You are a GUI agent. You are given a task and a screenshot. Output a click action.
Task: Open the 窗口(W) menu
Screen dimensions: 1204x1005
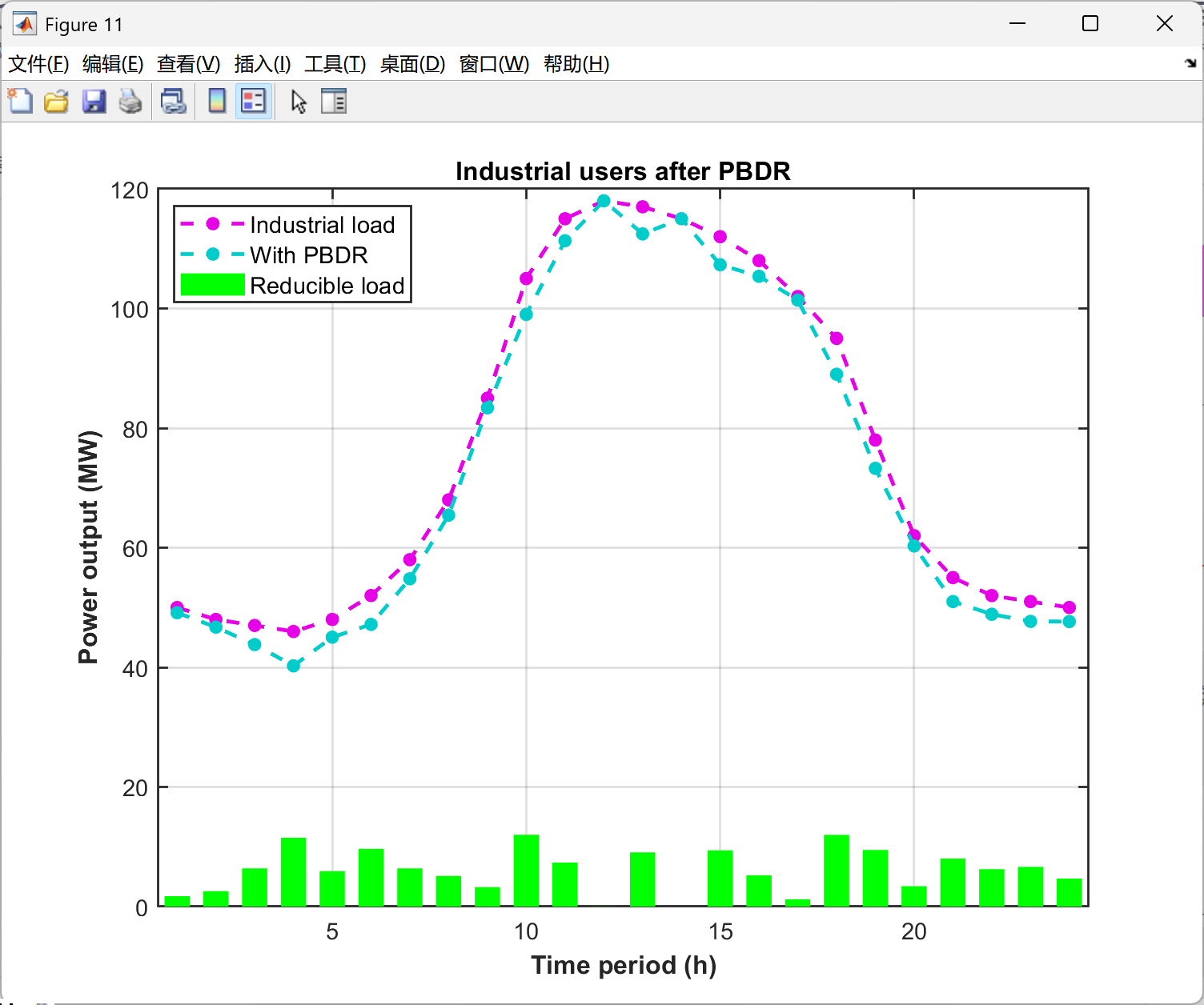(495, 64)
